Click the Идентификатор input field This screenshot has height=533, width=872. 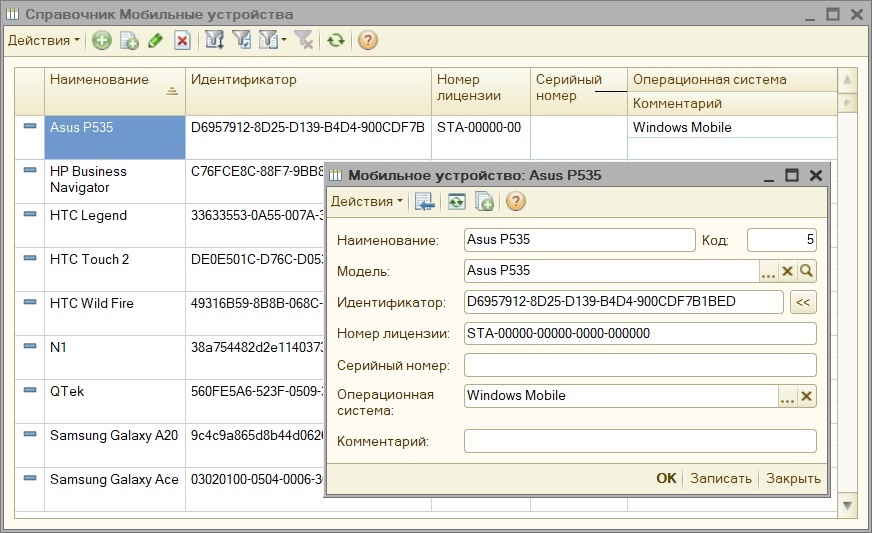[623, 302]
